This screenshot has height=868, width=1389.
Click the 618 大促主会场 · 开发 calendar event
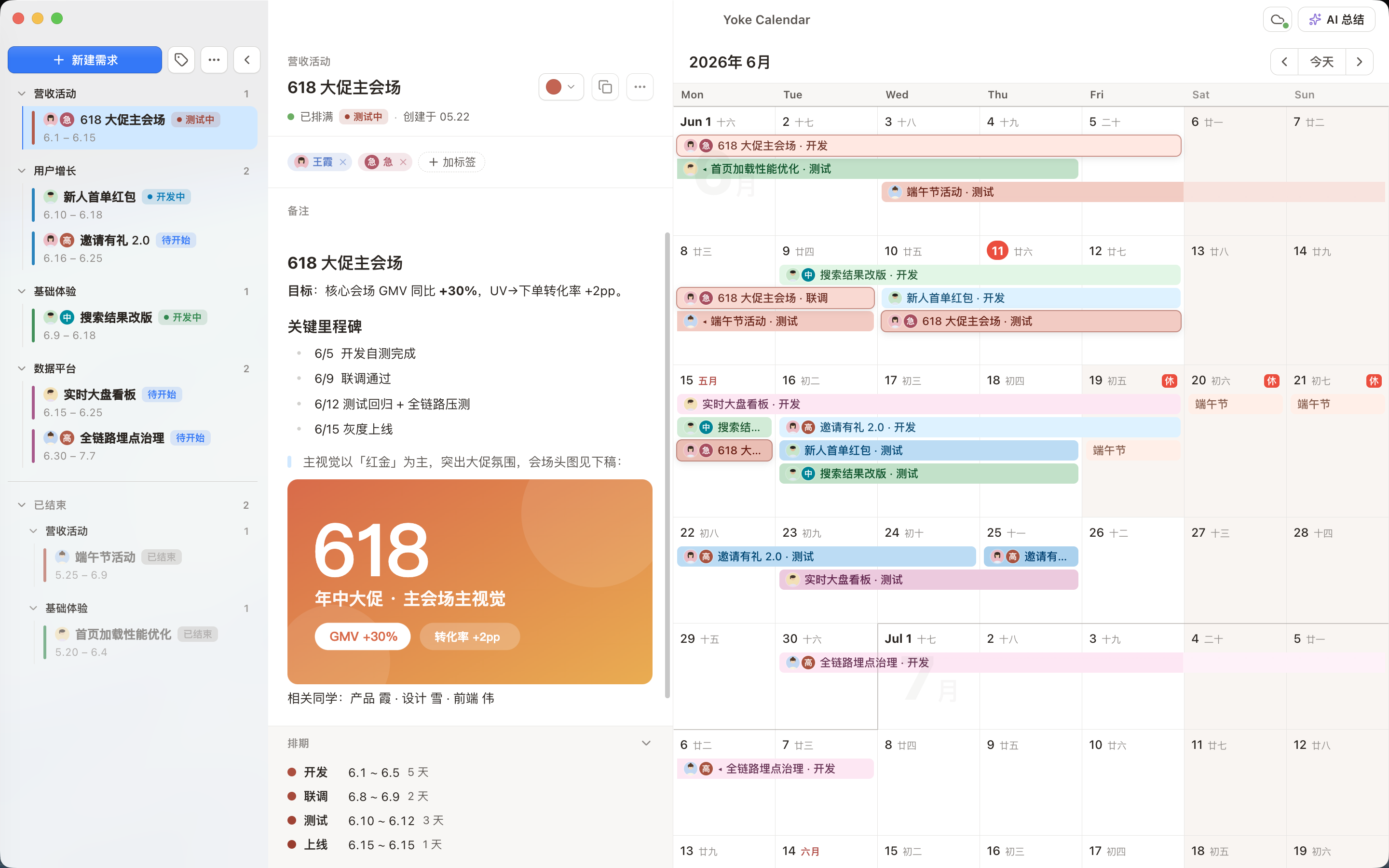coord(929,145)
